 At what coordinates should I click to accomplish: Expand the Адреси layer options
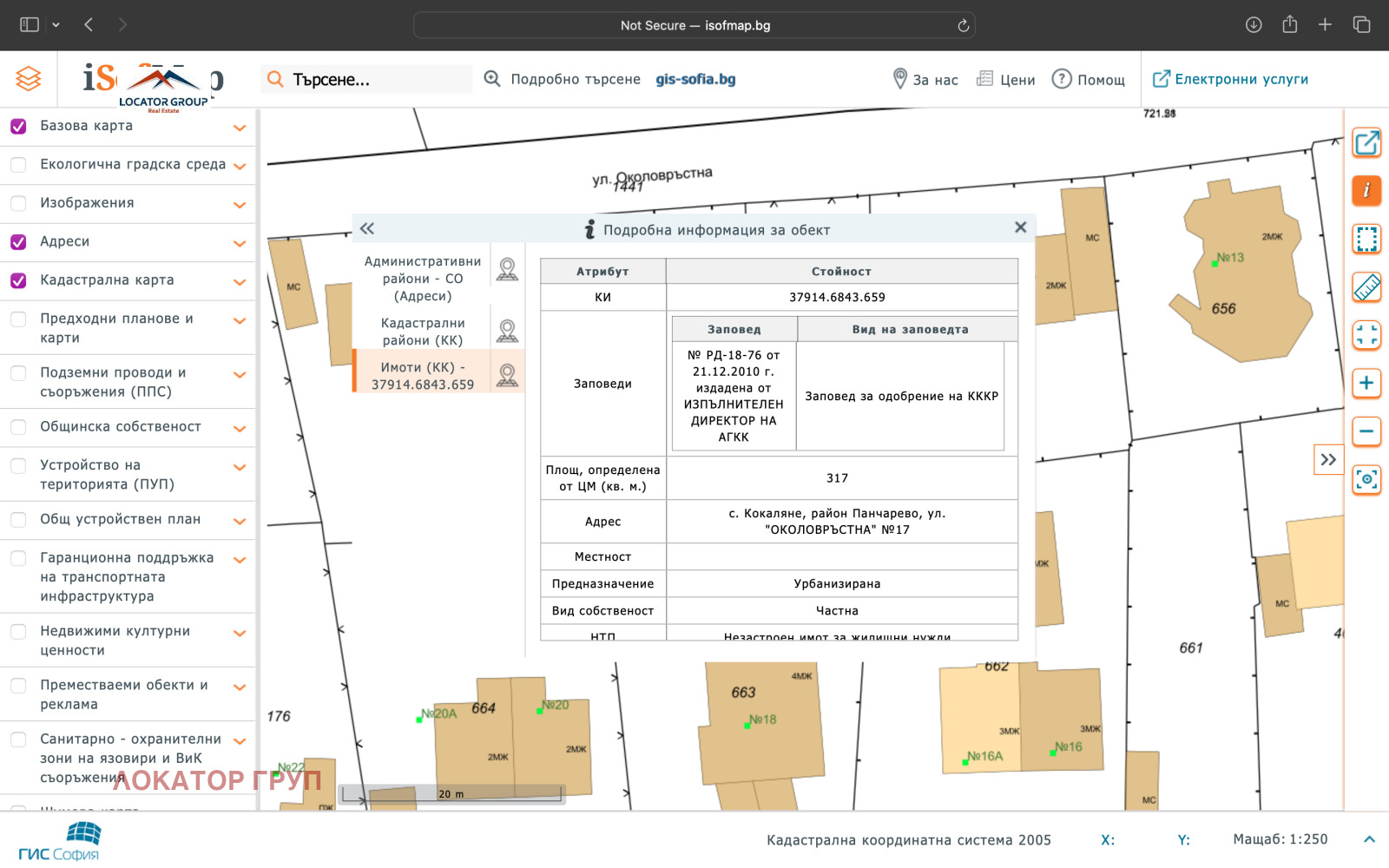click(x=240, y=243)
